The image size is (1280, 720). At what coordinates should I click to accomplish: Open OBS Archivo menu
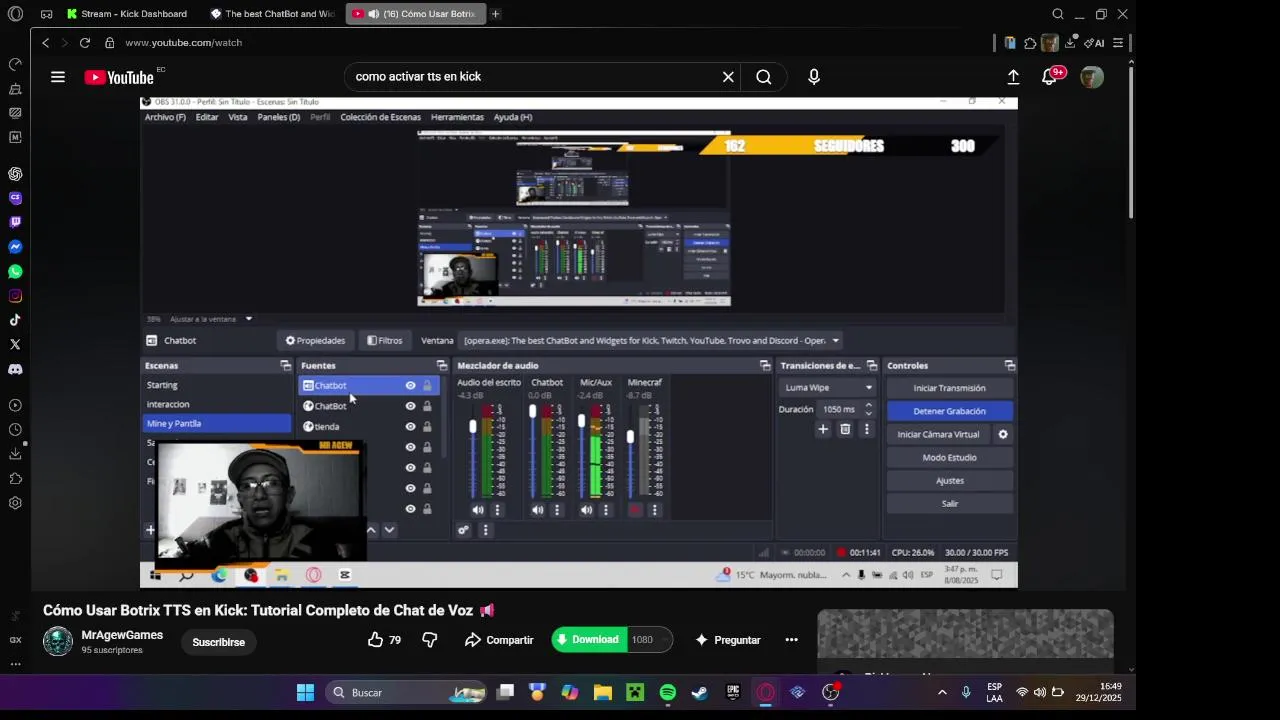pyautogui.click(x=165, y=117)
